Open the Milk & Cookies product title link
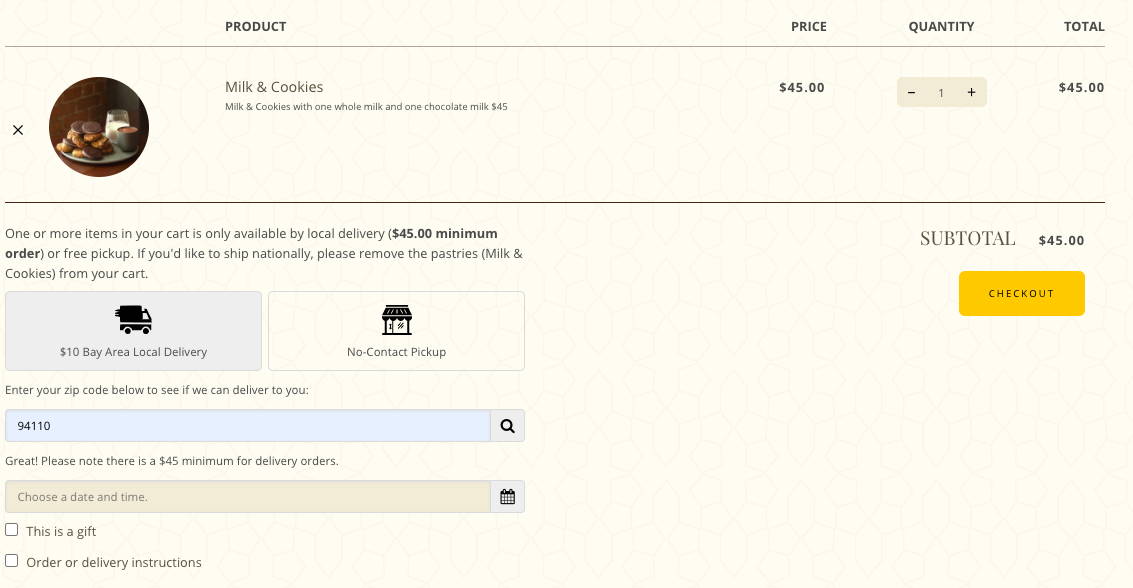 (x=274, y=87)
